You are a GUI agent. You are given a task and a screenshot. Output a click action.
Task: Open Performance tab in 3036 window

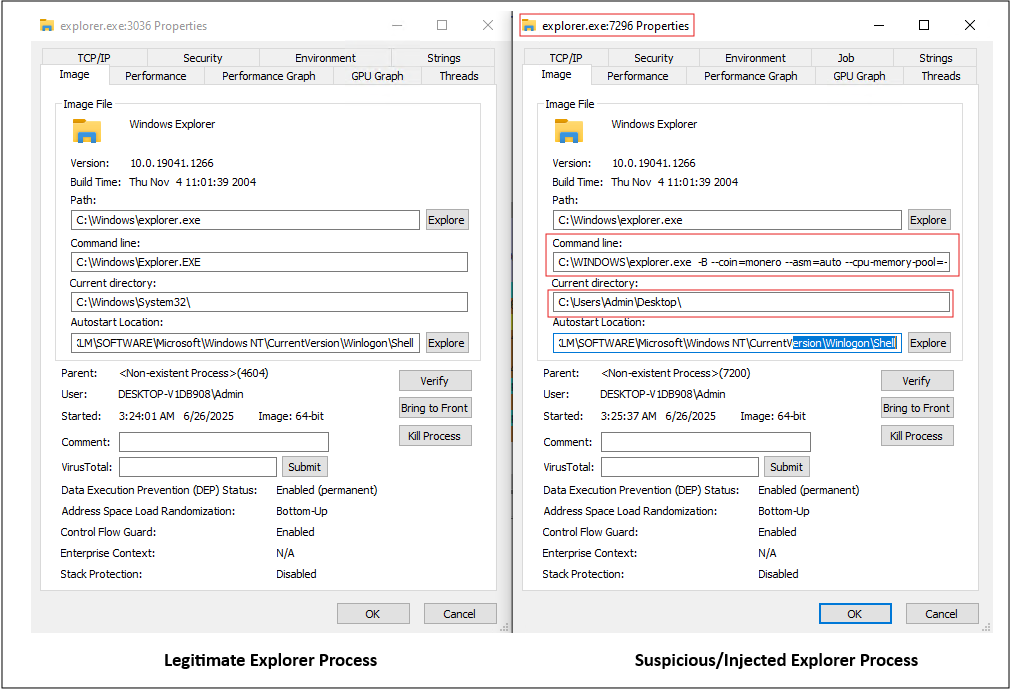[x=156, y=76]
